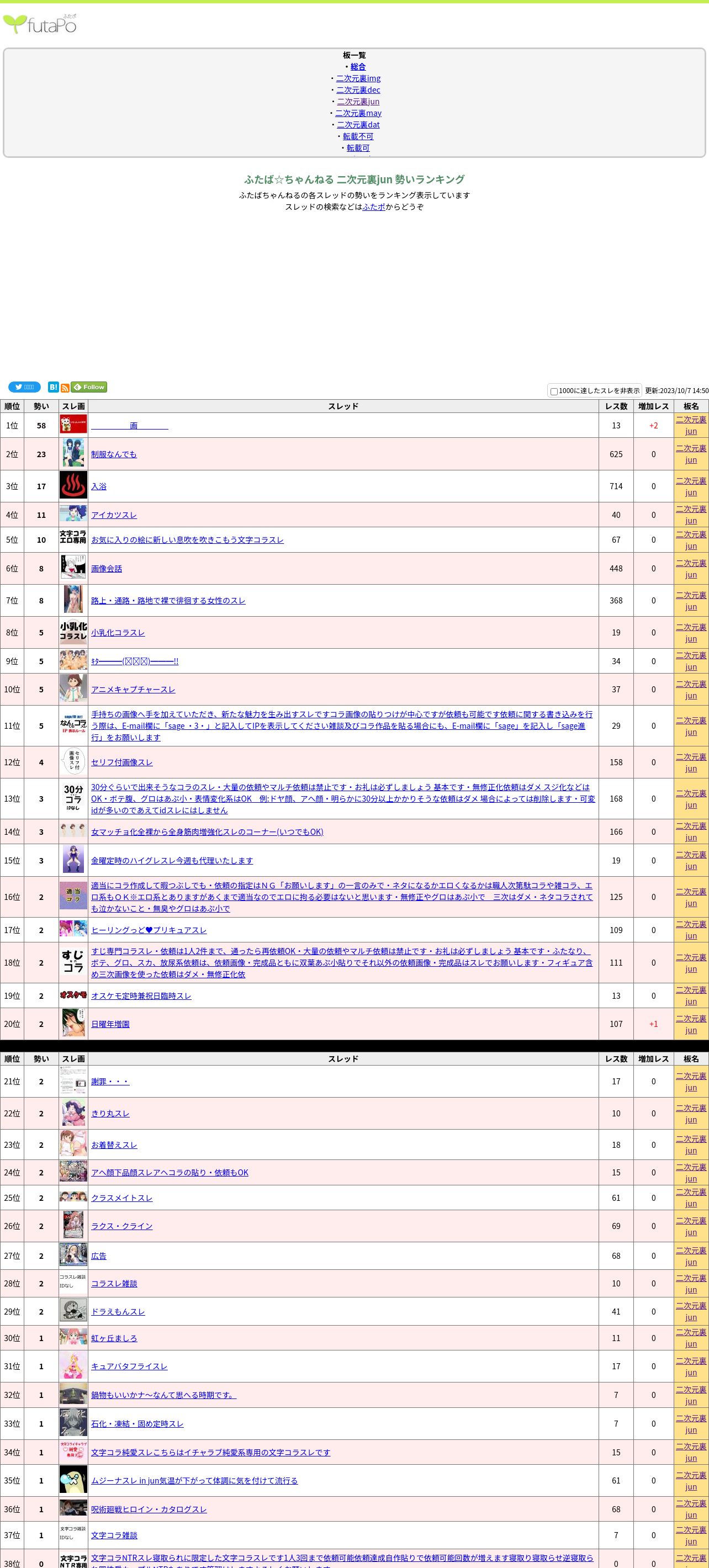The width and height of the screenshot is (709, 1568).
Task: Open the orange RSS feed icon
Action: (65, 388)
